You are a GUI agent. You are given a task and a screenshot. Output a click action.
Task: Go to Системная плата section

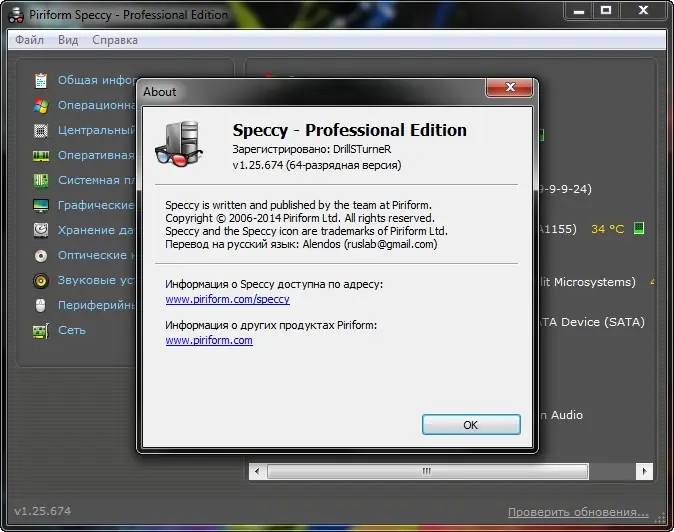coord(97,180)
